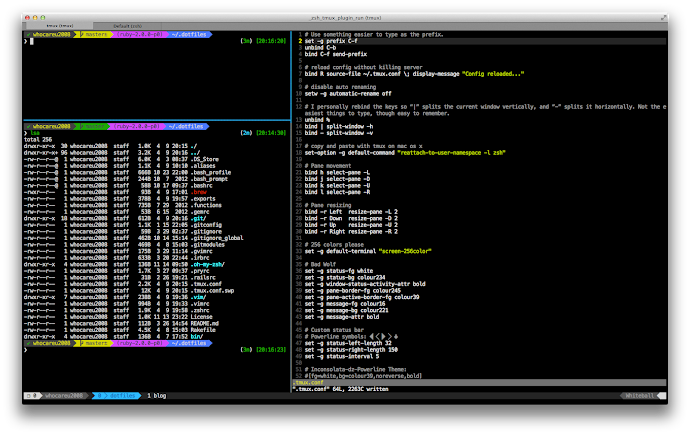The height and width of the screenshot is (435, 690).
Task: Click the .git/ directory in the listing
Action: (198, 218)
